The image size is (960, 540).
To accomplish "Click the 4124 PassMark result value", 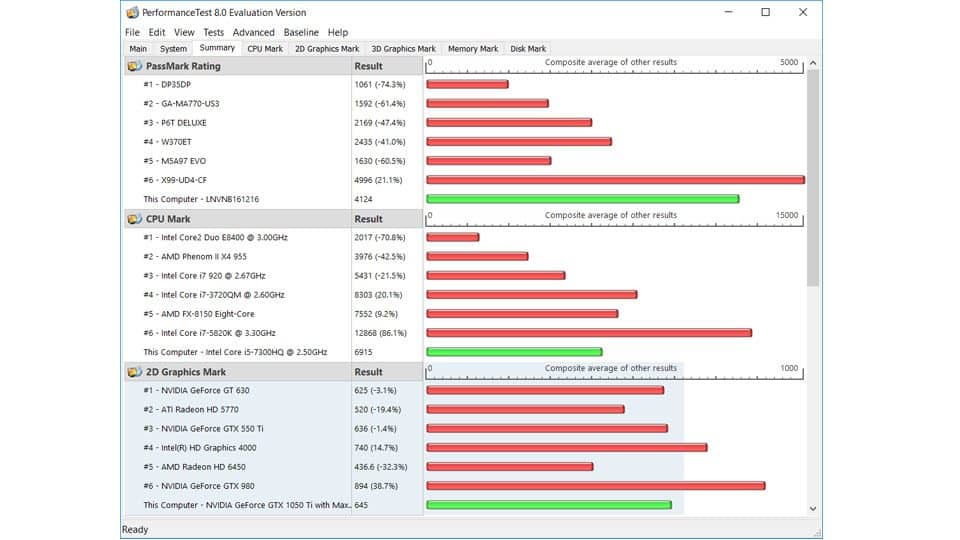I will click(363, 199).
